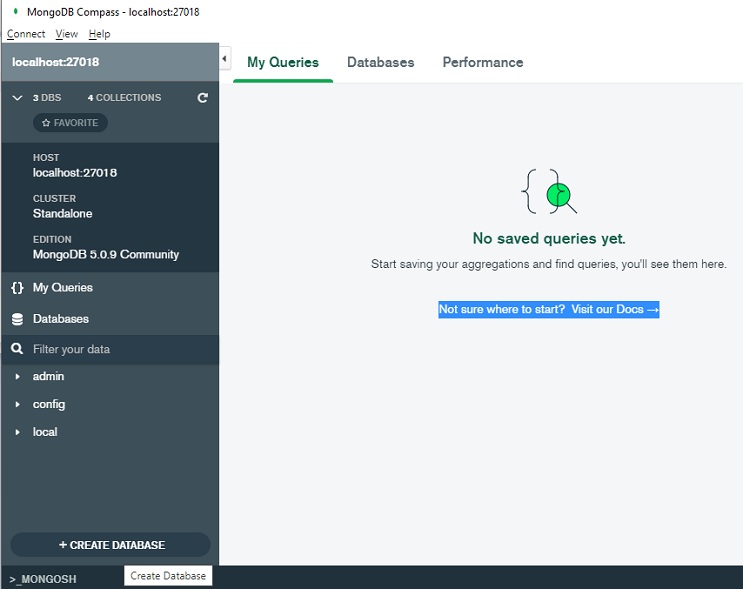This screenshot has height=589, width=743.
Task: Click the MongoDB leaf icon in title bar
Action: [15, 11]
